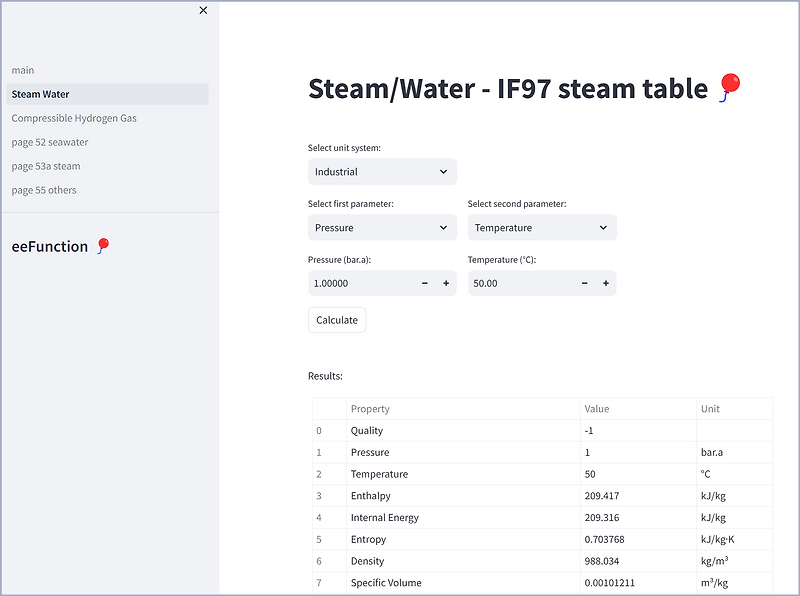This screenshot has height=596, width=800.
Task: Click the eeFunction link in the sidebar
Action: [x=51, y=245]
